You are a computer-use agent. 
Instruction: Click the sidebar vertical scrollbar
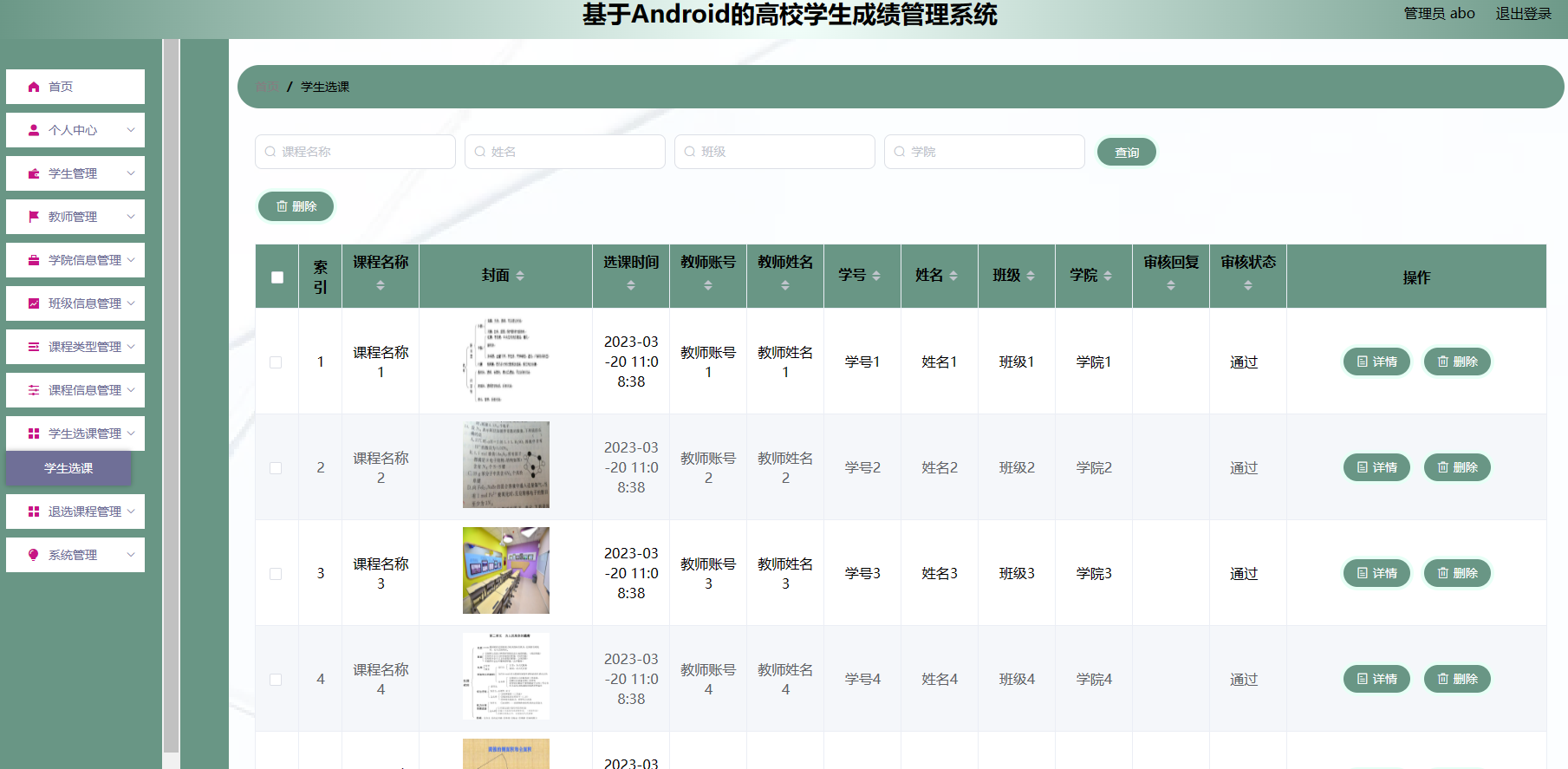pyautogui.click(x=172, y=394)
